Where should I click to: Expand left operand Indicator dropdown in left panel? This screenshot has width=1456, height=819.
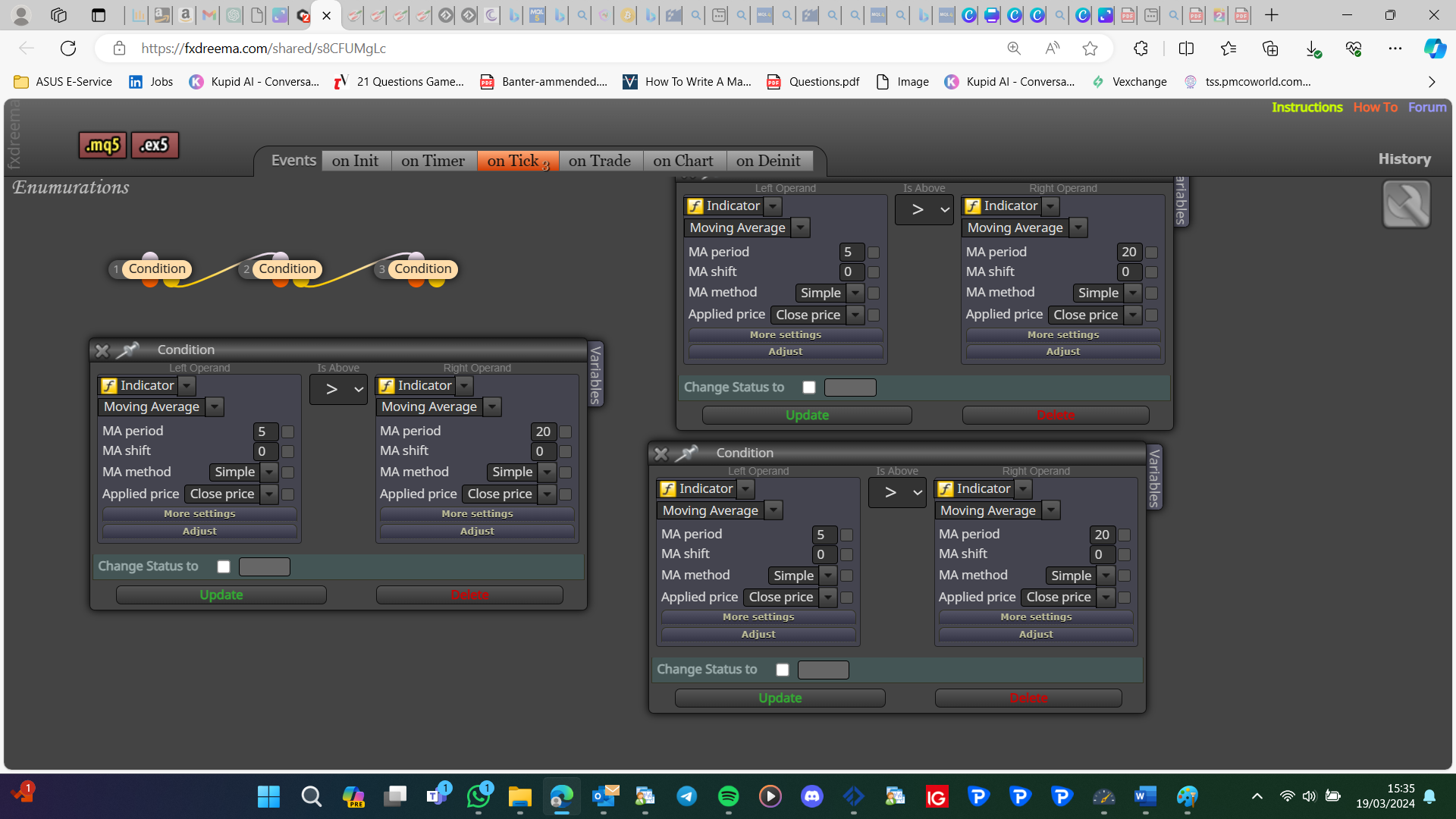(x=187, y=386)
